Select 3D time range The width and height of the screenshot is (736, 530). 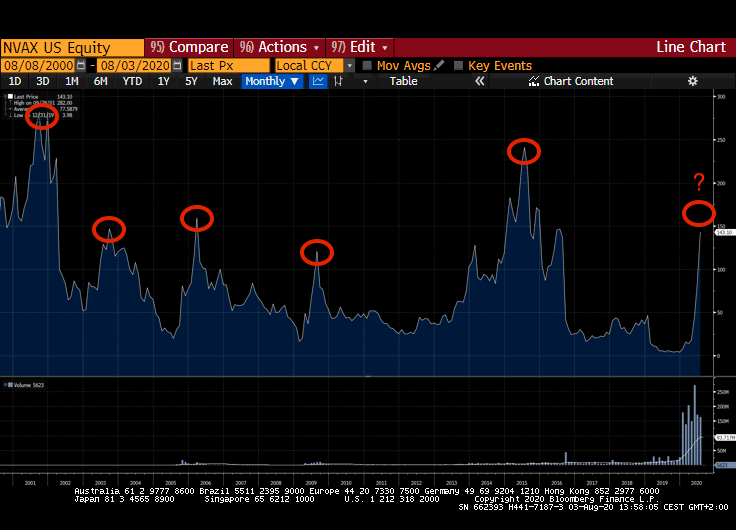coord(43,81)
